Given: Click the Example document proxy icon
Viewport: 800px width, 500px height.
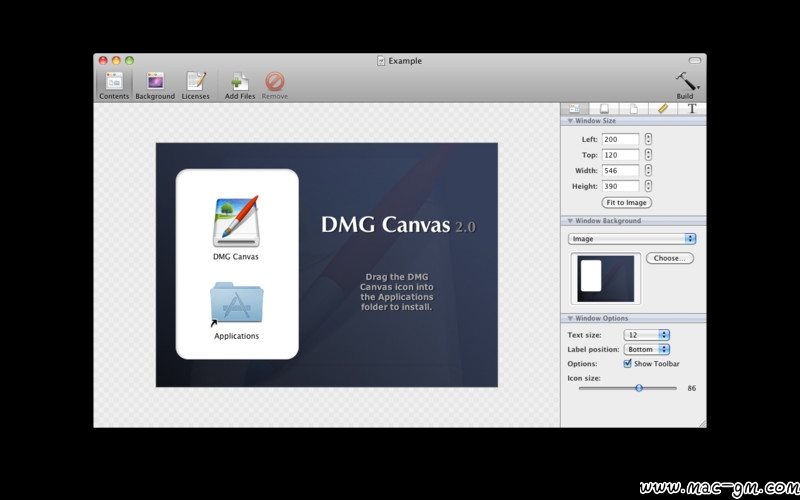Looking at the screenshot, I should click(x=381, y=61).
